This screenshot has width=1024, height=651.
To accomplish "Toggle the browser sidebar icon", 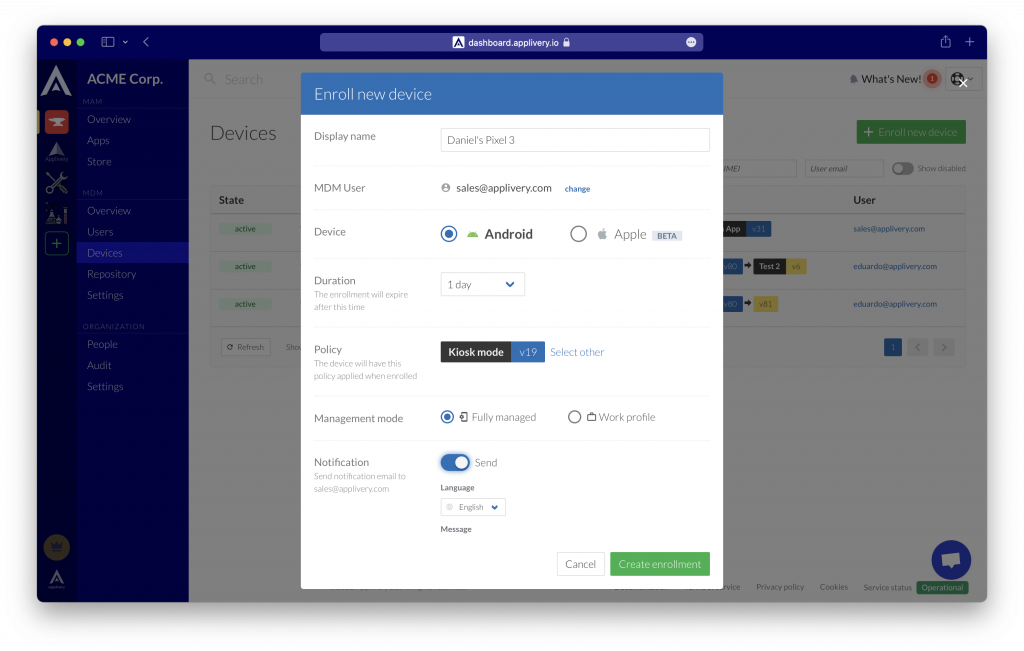I will coord(108,42).
